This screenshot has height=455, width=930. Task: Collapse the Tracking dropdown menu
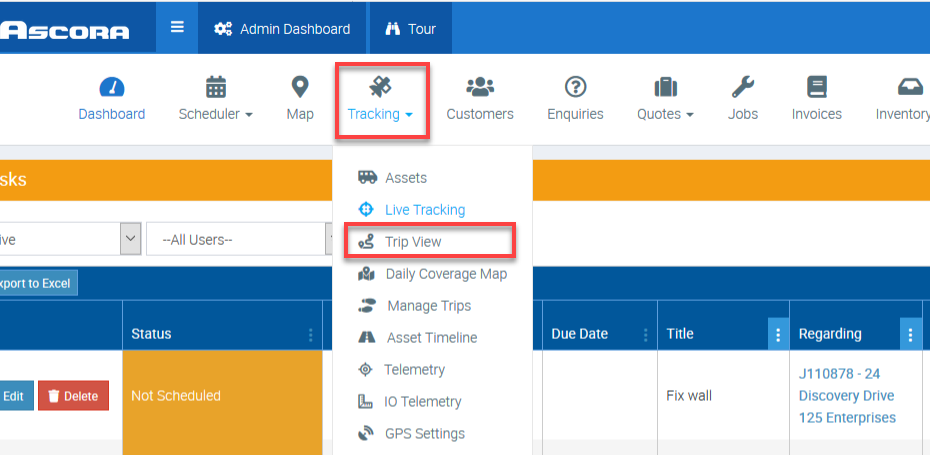380,114
